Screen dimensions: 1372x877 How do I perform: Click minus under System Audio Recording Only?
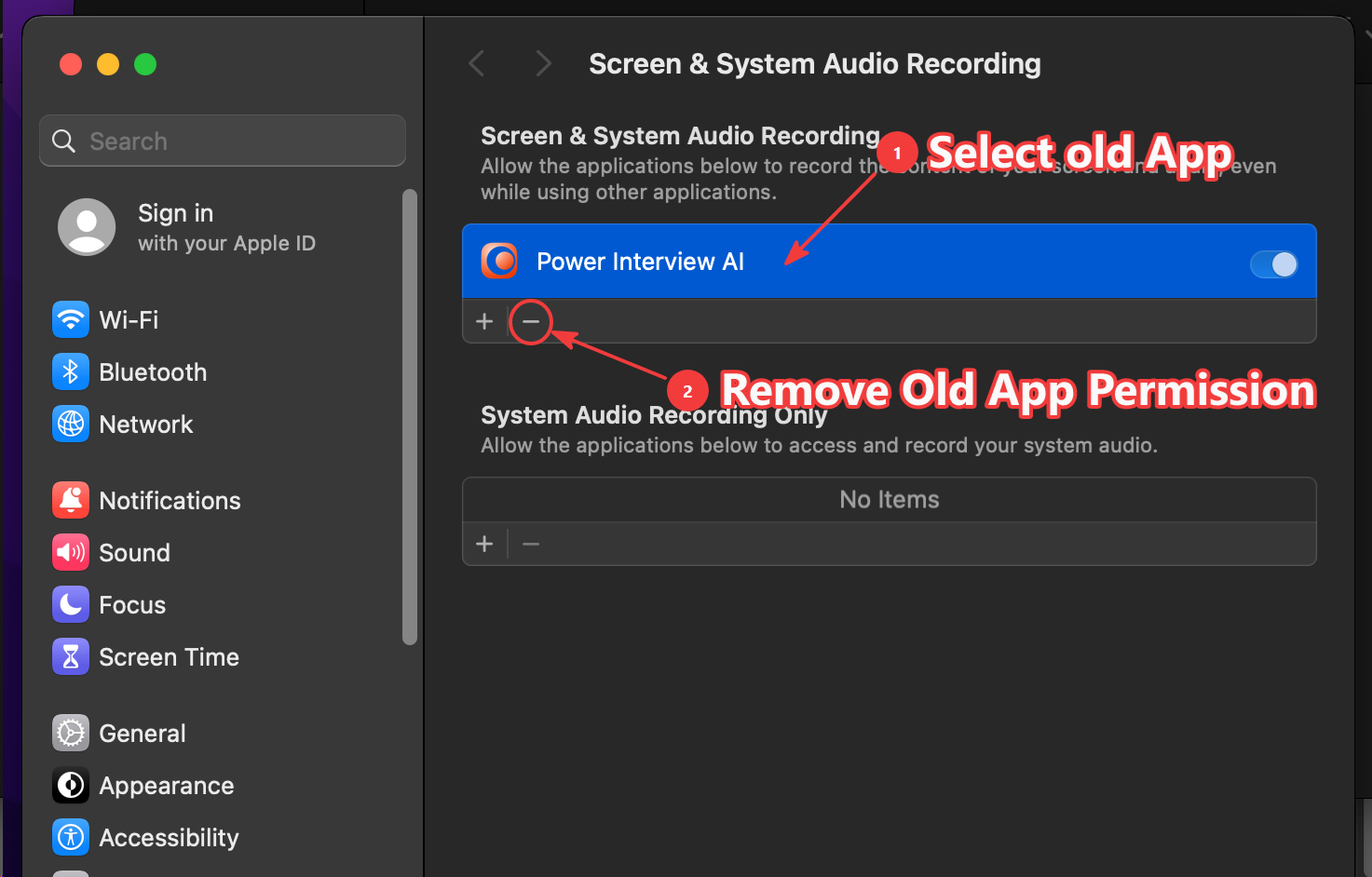(531, 544)
